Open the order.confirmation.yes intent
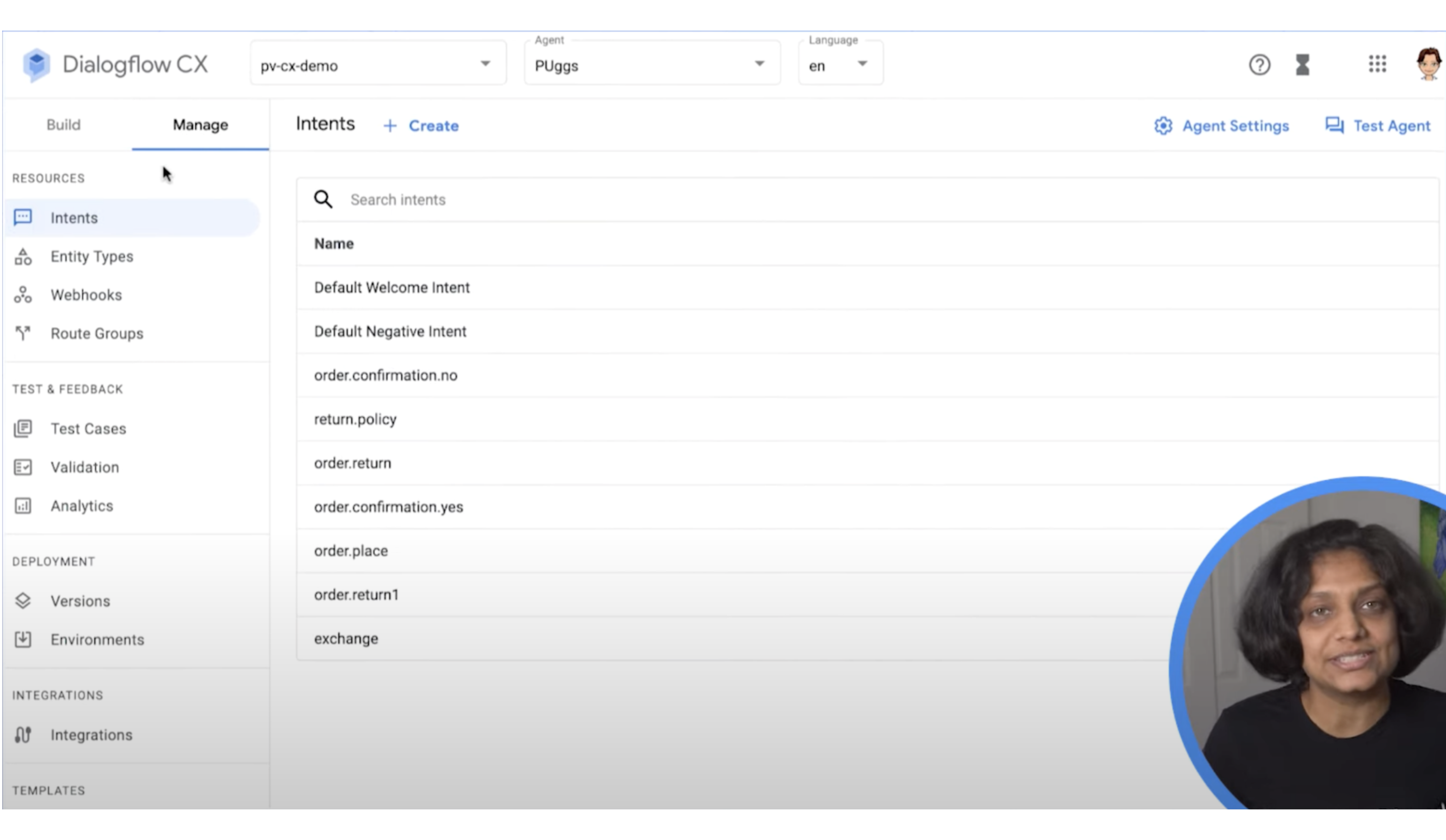The image size is (1446, 840). (868, 507)
